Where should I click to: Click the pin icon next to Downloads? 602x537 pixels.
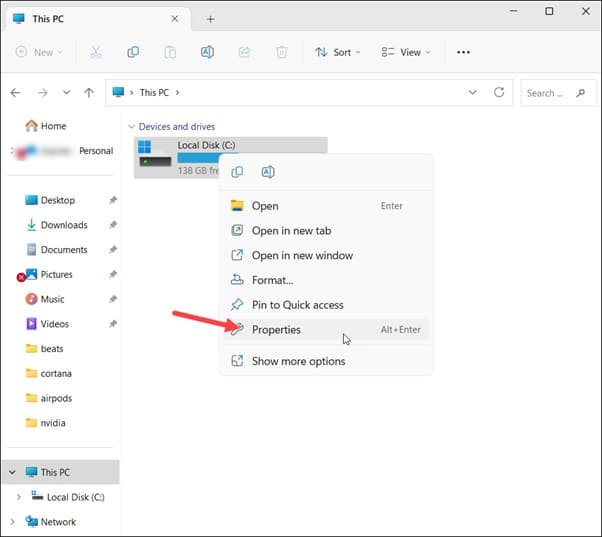tap(113, 225)
